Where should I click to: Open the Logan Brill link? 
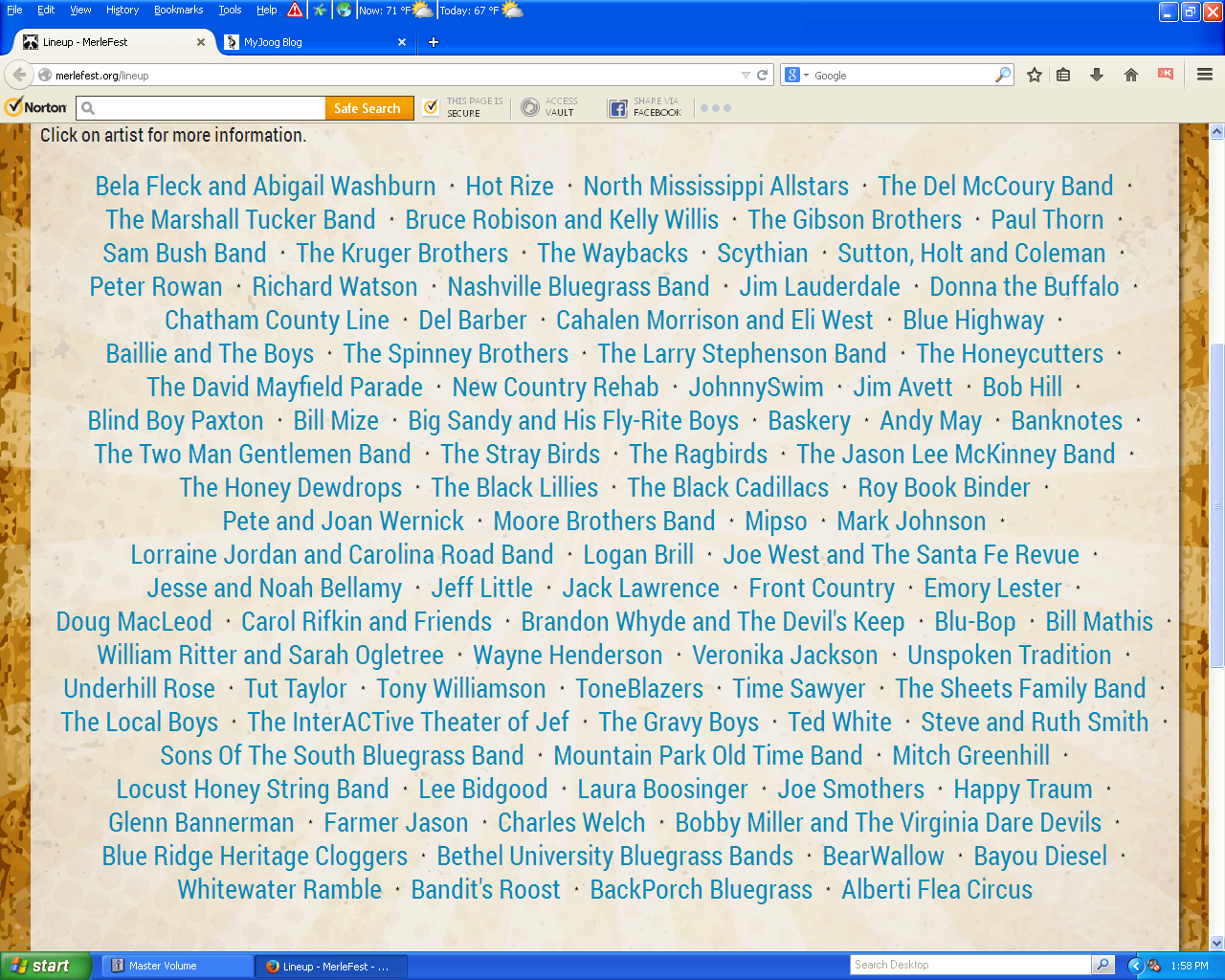coord(638,554)
